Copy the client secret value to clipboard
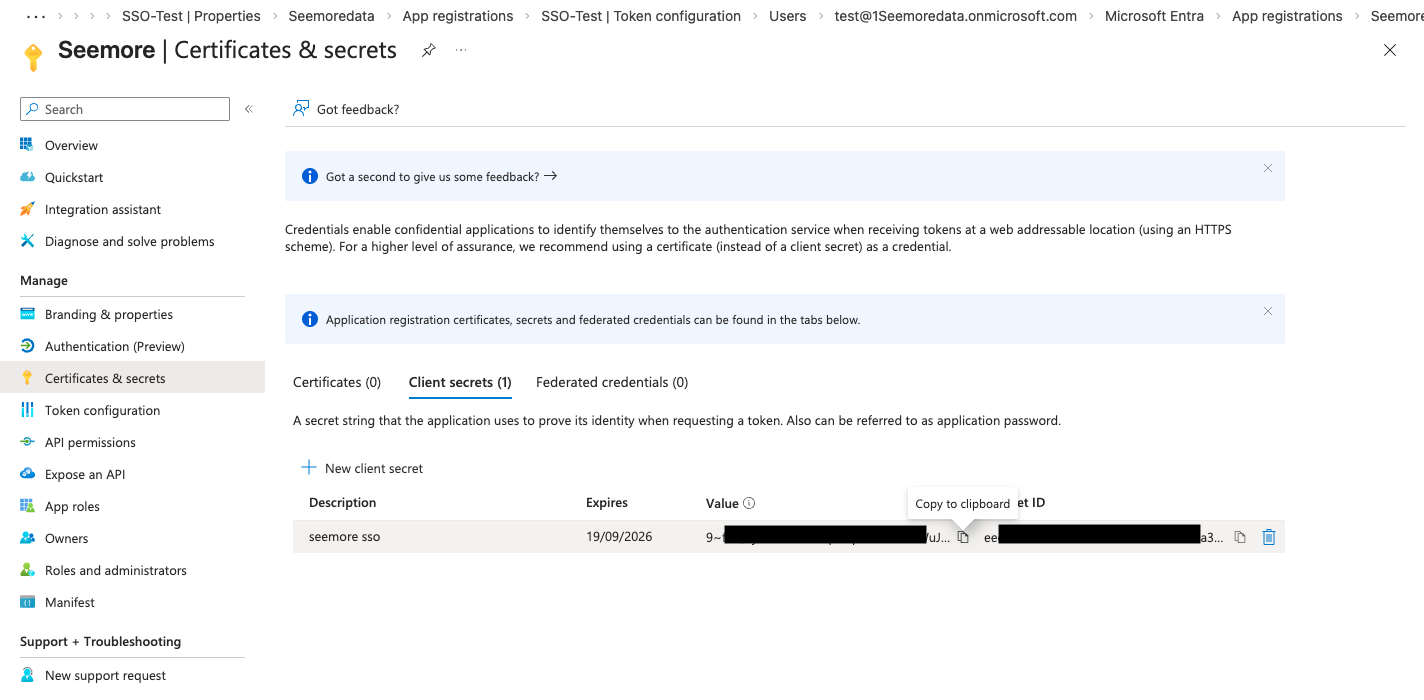1424x700 pixels. 961,537
